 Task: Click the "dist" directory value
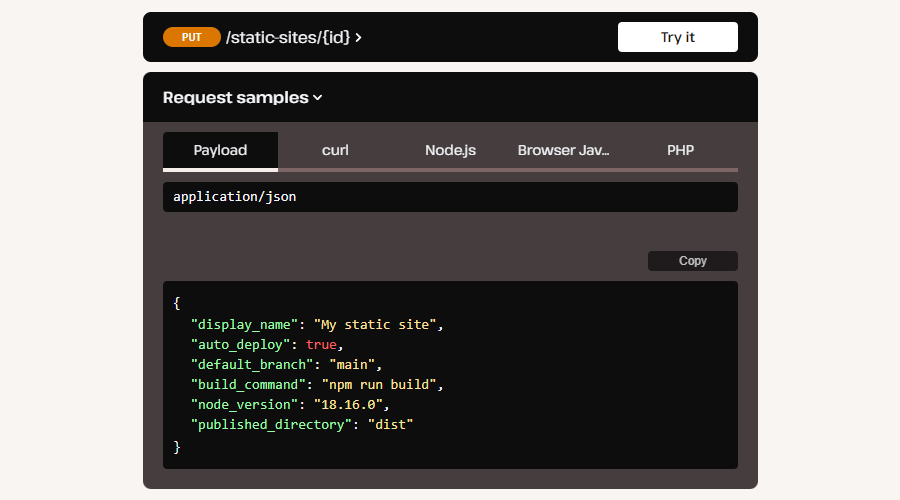[390, 425]
